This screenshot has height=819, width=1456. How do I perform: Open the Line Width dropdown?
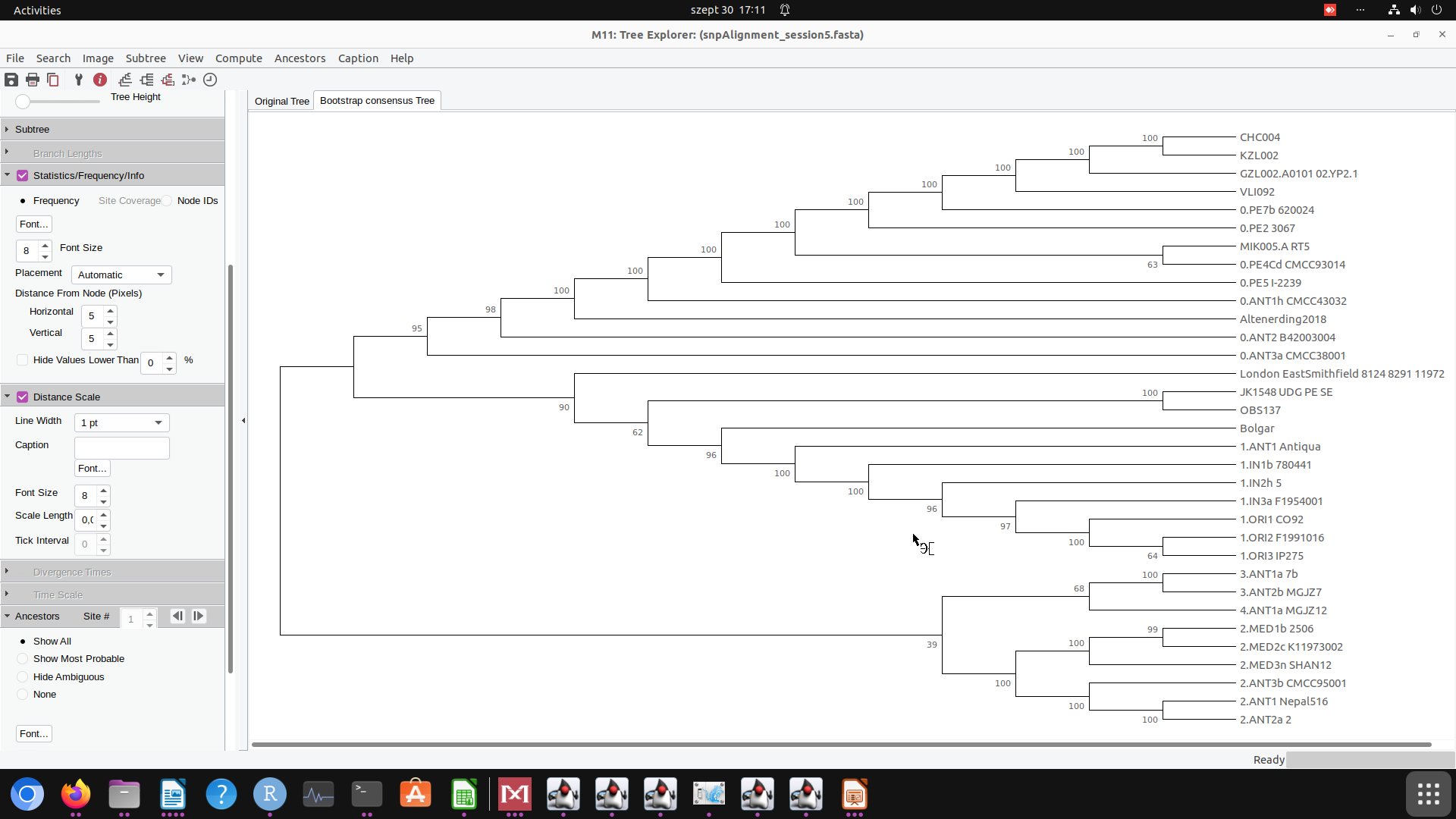pyautogui.click(x=121, y=422)
